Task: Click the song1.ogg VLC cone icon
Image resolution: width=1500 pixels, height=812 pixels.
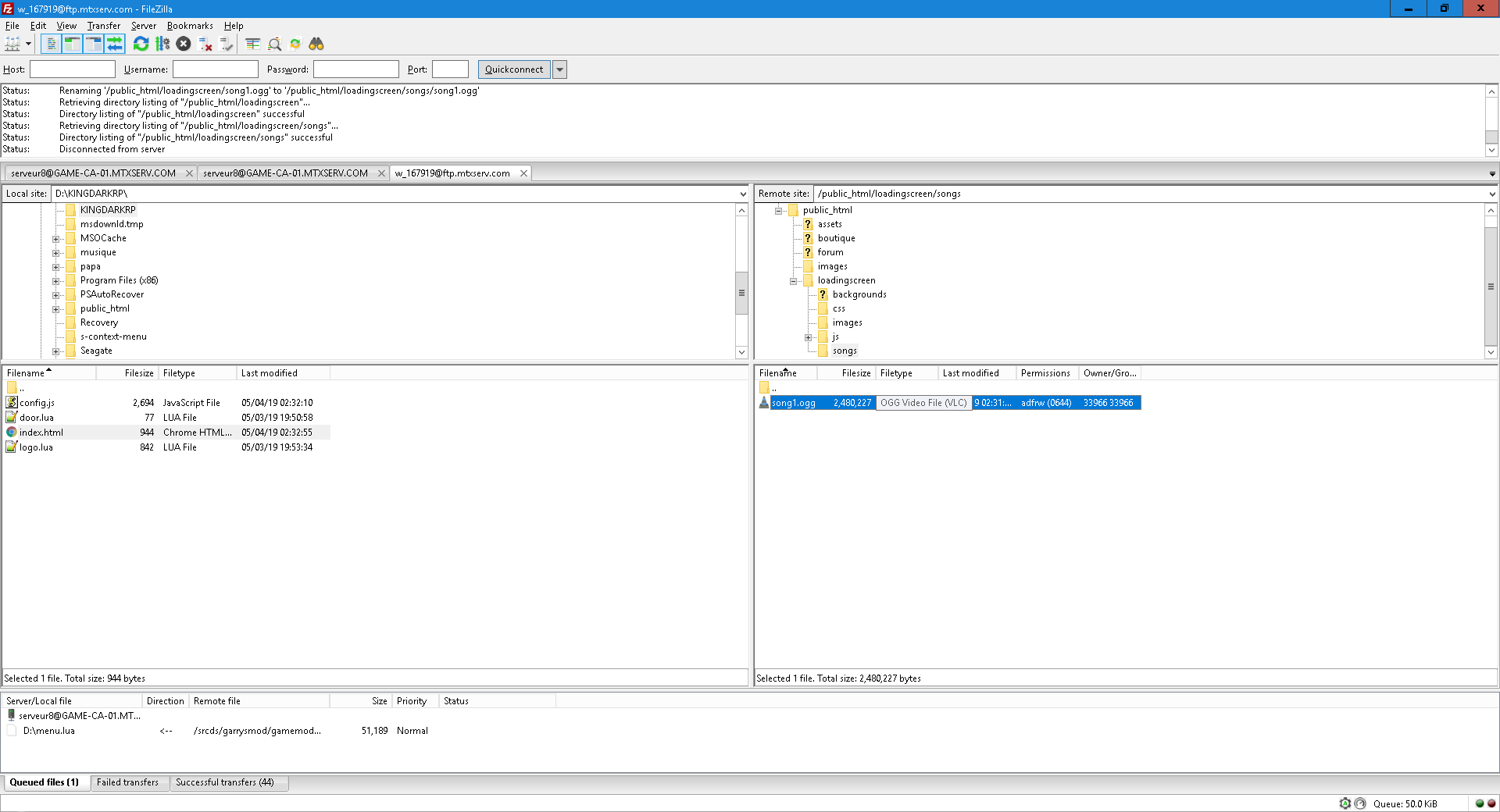Action: point(764,403)
